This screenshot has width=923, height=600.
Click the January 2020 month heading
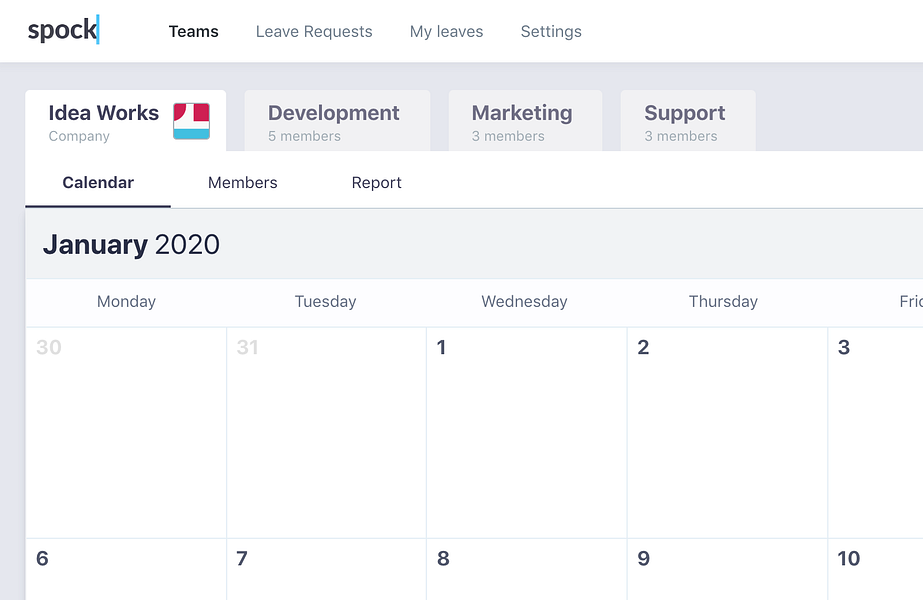[131, 244]
